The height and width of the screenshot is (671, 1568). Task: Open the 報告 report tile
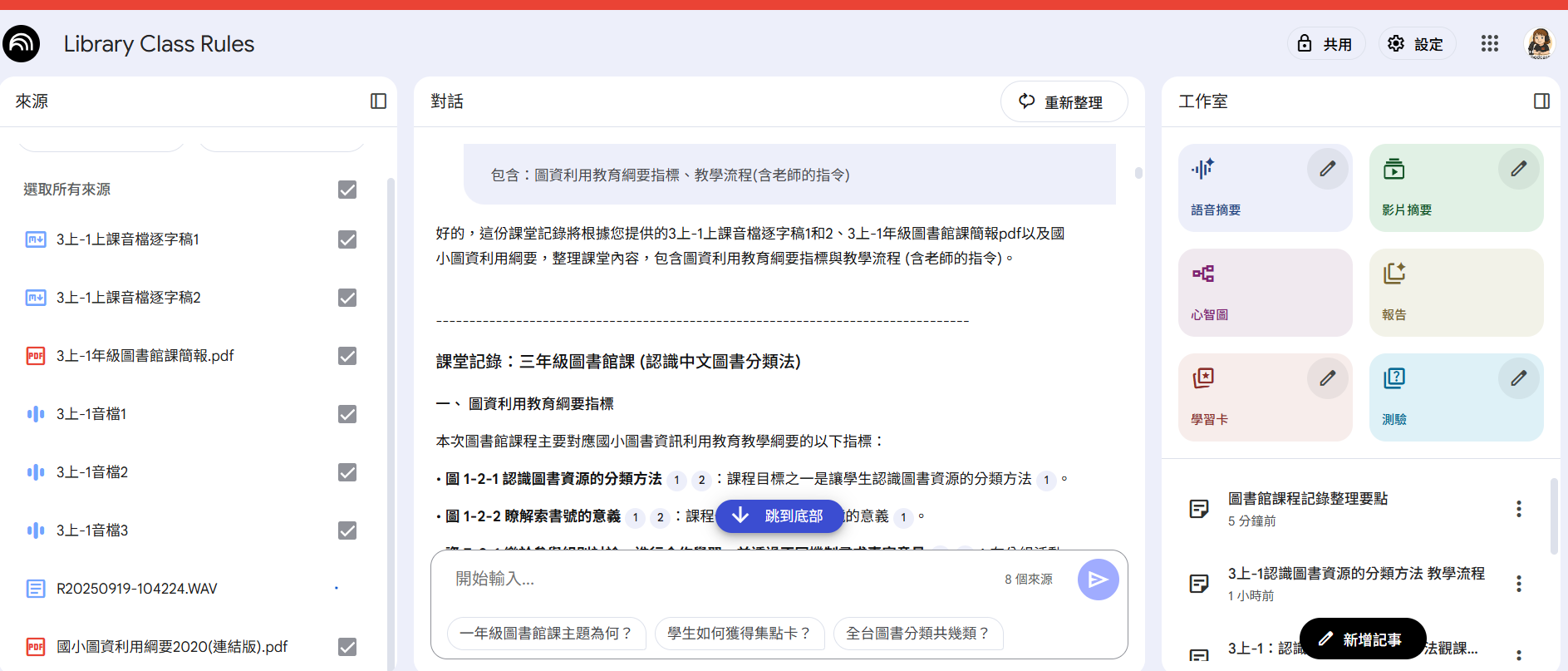coord(1456,293)
